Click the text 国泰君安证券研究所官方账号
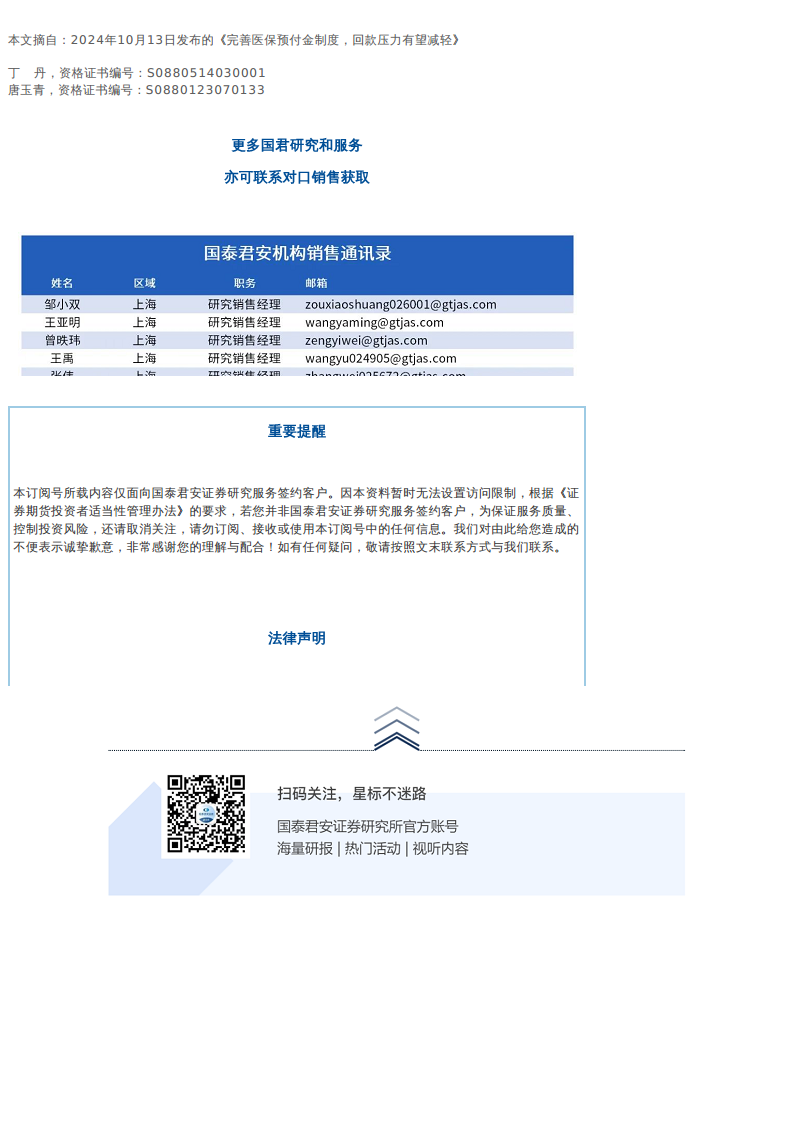793x1122 pixels. 367,826
